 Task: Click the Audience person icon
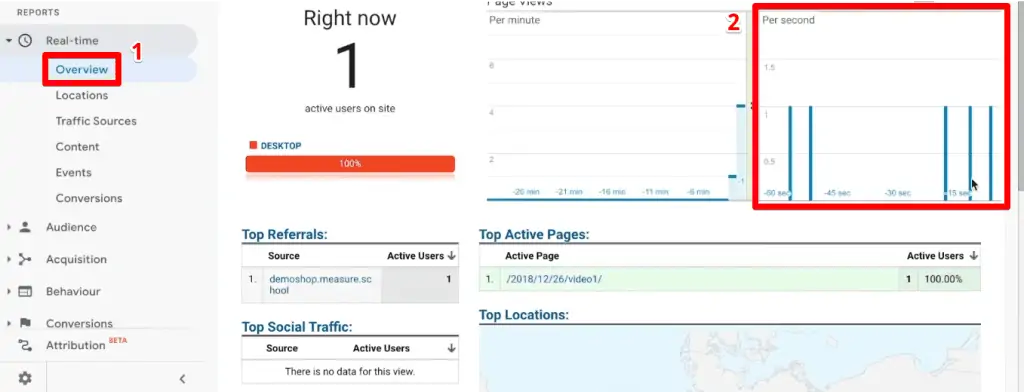(25, 227)
